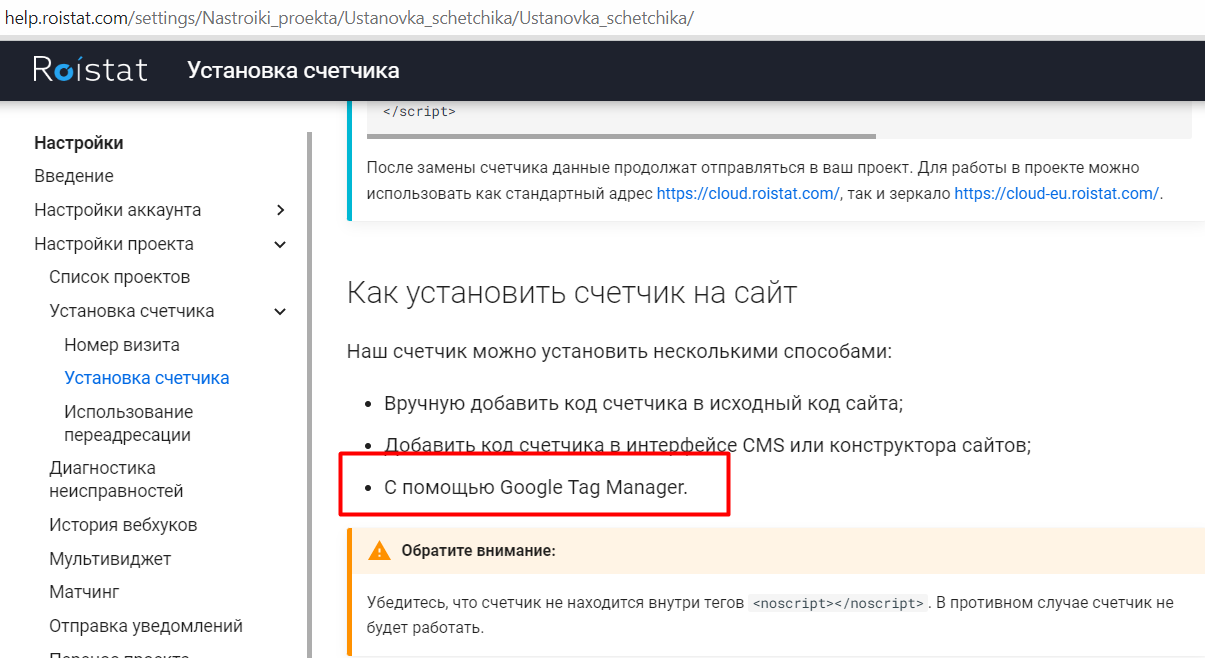
Task: Open История вебхуков page
Action: 123,525
